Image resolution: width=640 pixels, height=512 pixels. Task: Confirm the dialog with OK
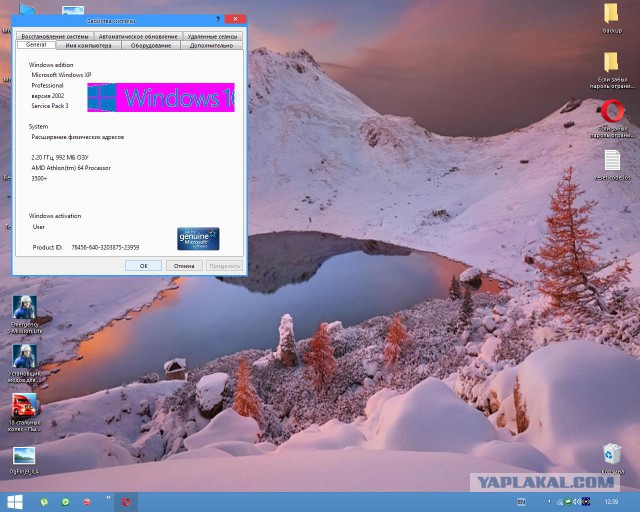click(143, 265)
